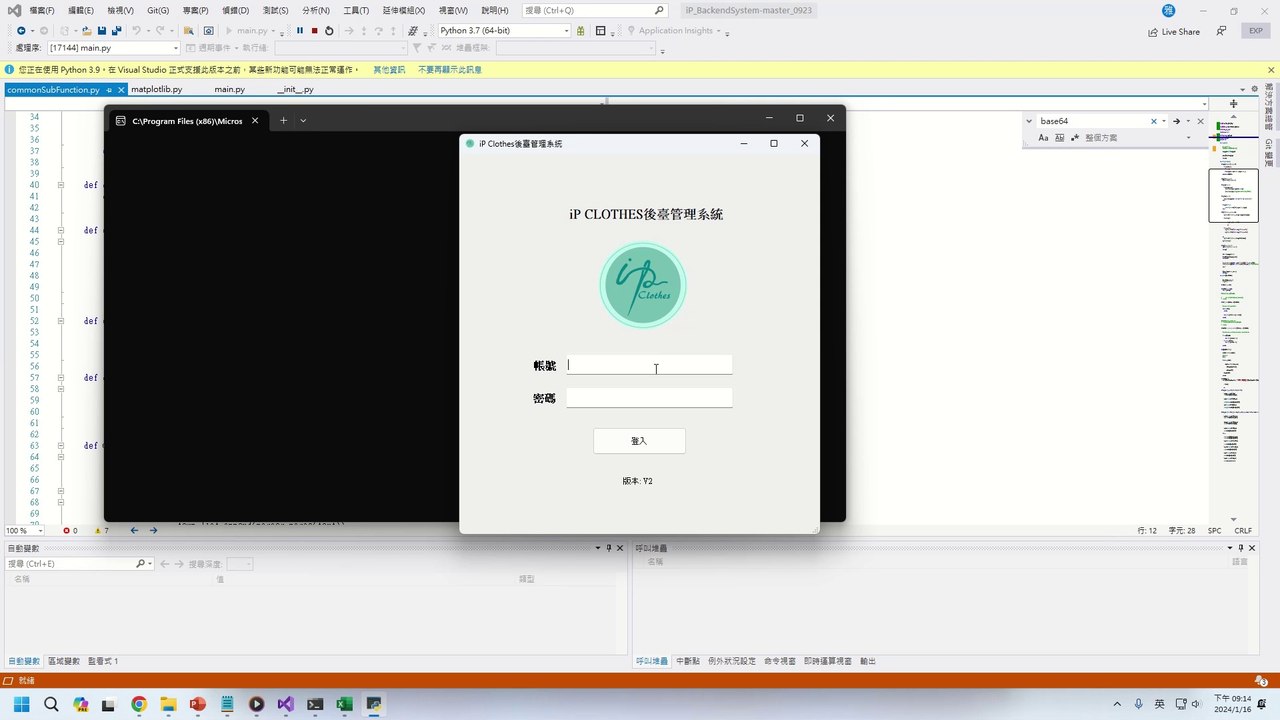Switch to the __init__.py editor tab
Screen dimensions: 1280x720
[295, 89]
